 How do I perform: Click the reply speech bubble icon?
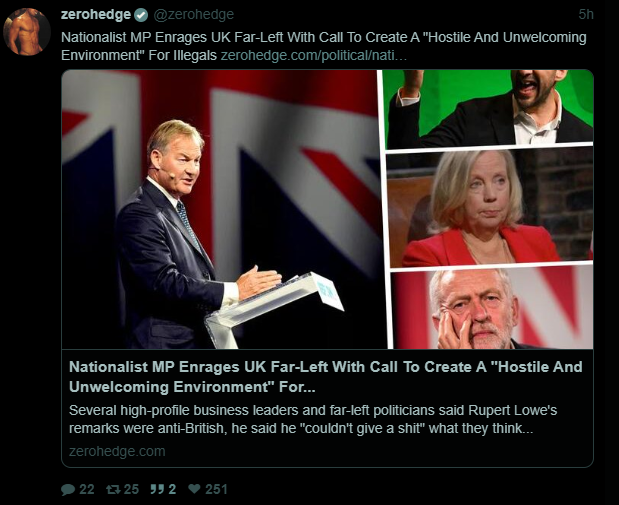coord(68,490)
